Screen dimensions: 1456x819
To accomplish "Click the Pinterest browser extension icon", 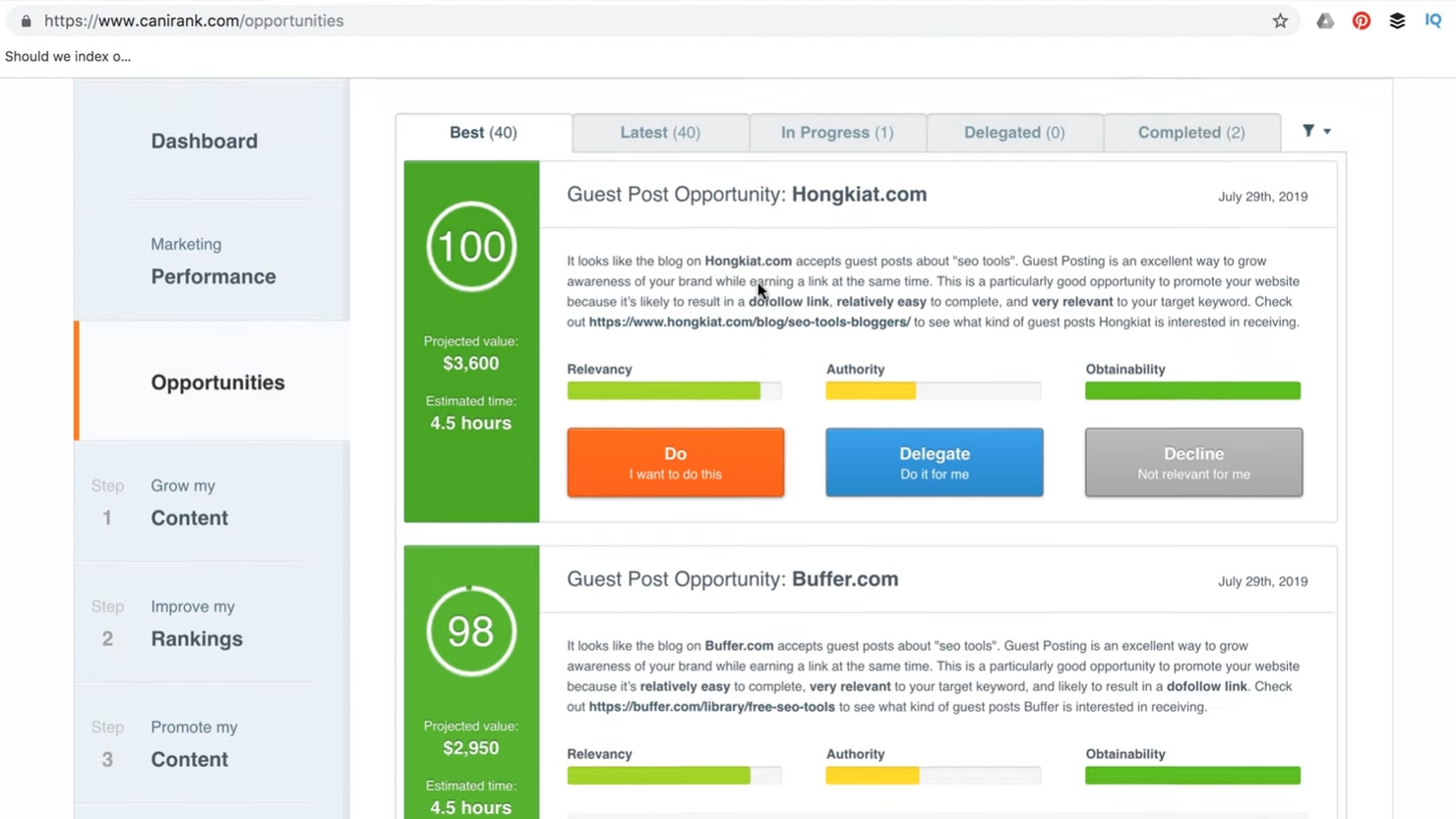I will pos(1361,20).
